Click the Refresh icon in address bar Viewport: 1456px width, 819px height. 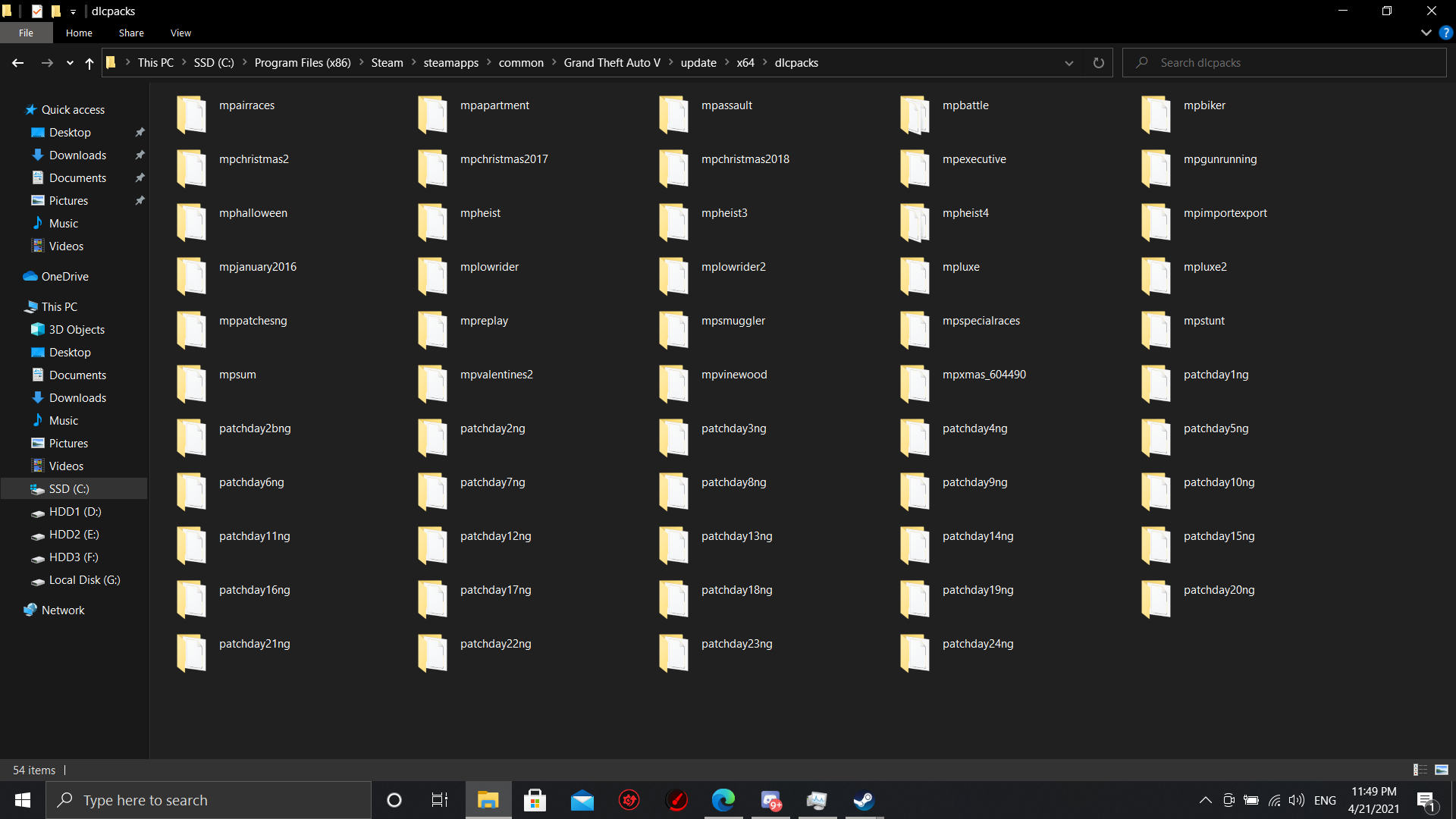(1098, 63)
